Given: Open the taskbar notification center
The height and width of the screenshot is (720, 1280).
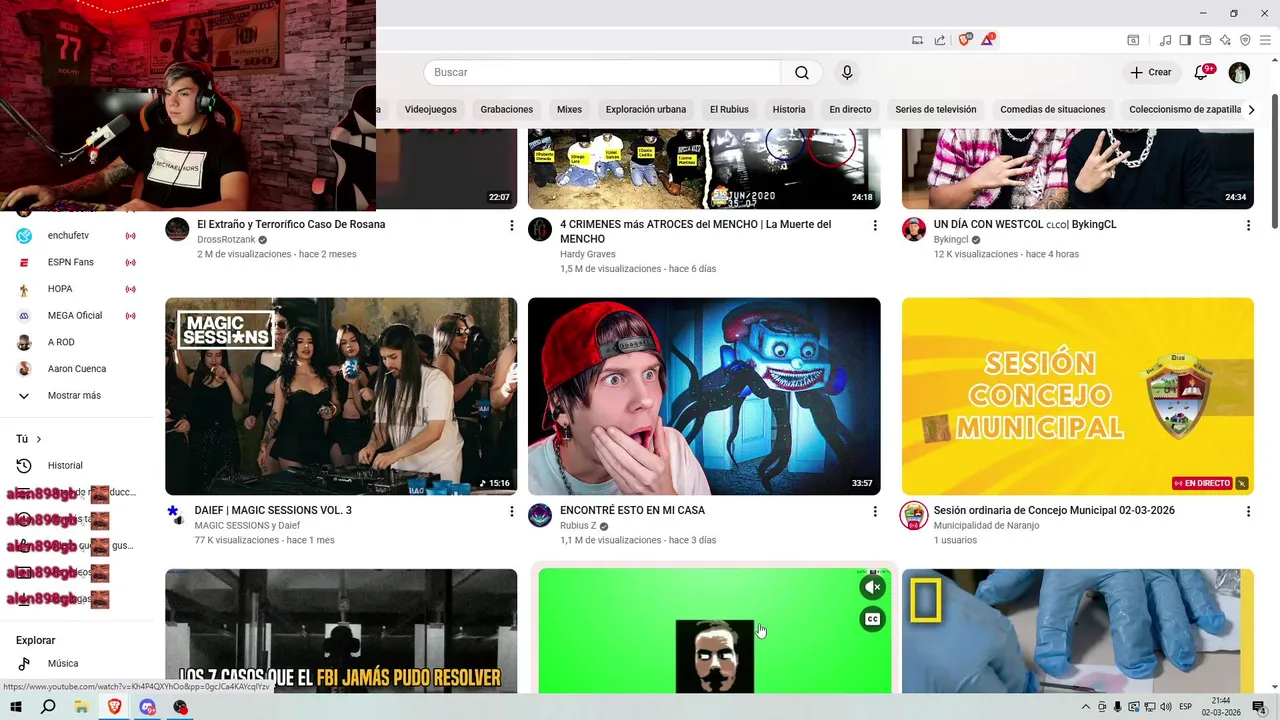Looking at the screenshot, I should (1260, 707).
